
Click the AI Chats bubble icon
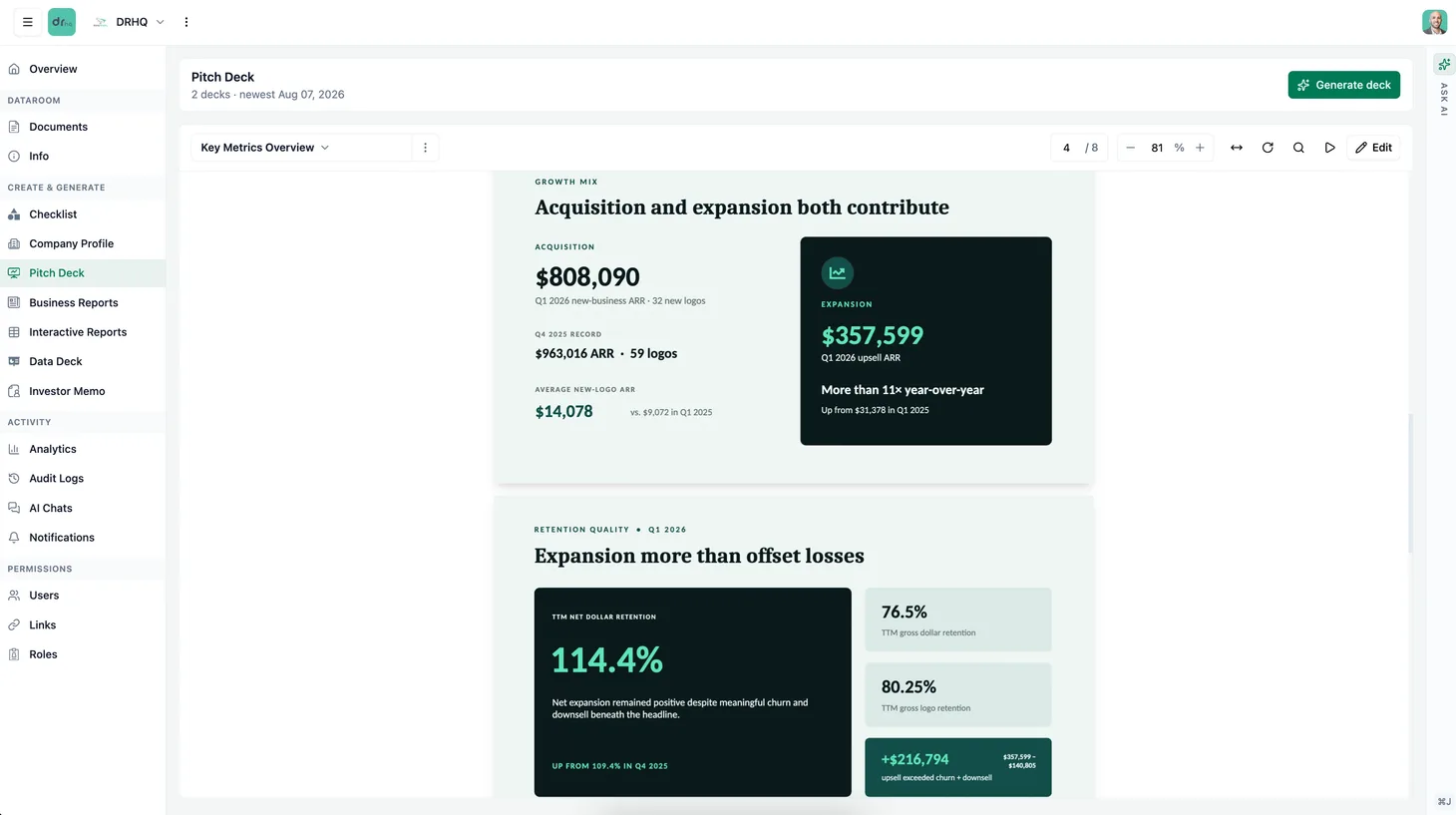tap(14, 508)
